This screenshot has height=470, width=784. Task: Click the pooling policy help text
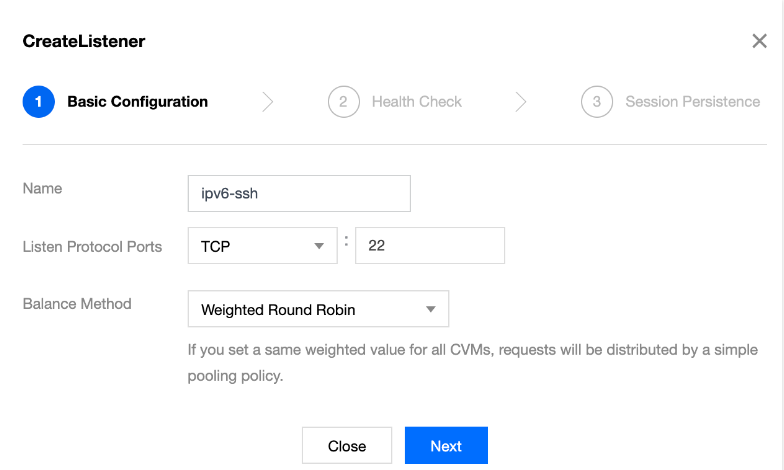coord(472,363)
